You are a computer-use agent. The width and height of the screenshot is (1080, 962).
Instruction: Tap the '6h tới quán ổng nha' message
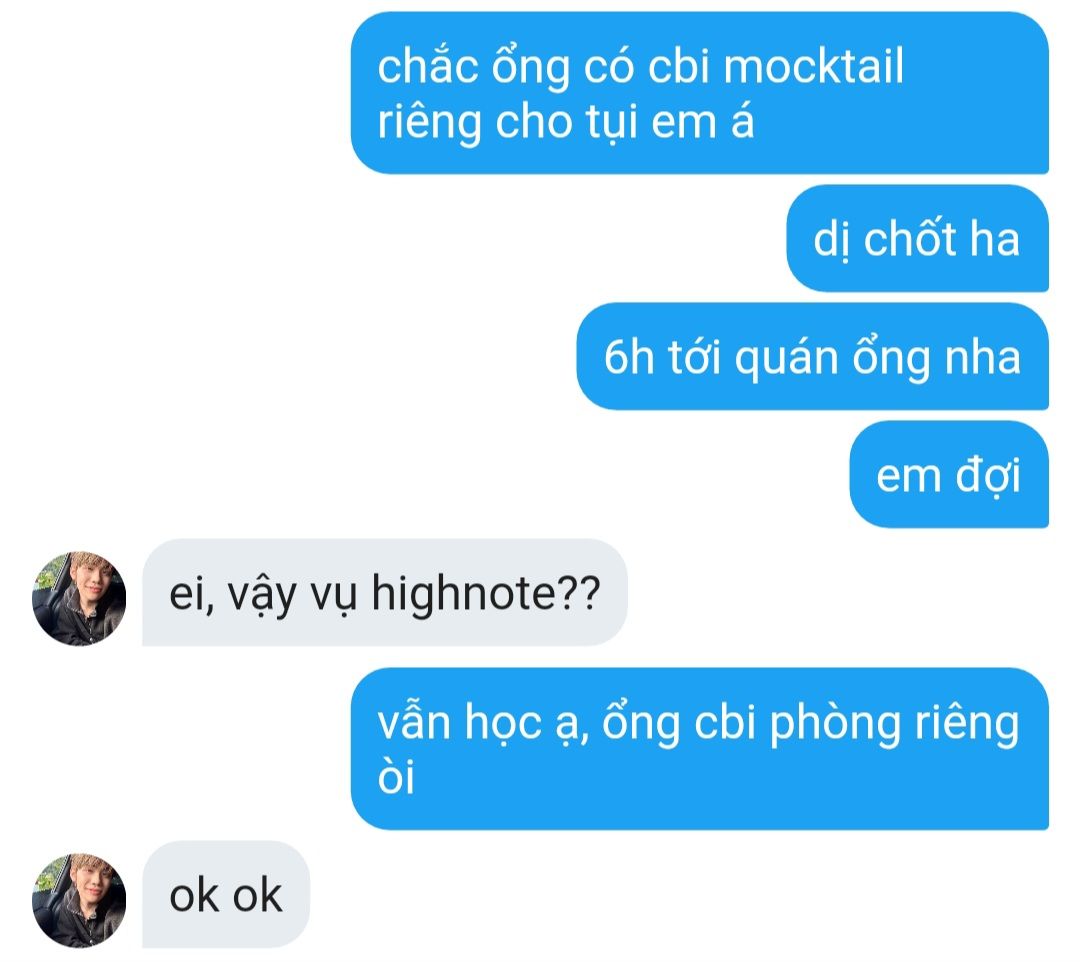click(813, 357)
